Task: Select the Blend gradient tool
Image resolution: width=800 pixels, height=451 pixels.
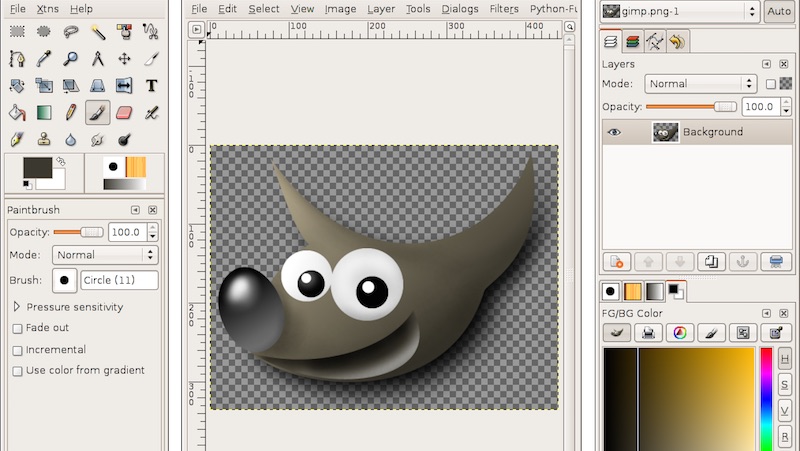Action: (44, 113)
